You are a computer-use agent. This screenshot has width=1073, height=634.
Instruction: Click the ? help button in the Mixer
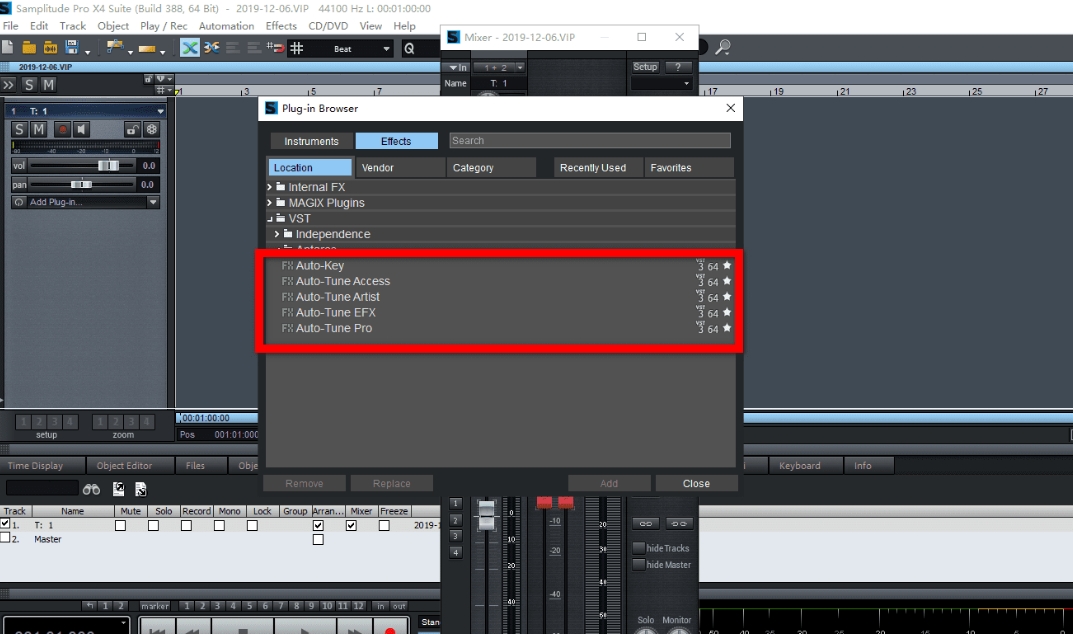coord(678,67)
